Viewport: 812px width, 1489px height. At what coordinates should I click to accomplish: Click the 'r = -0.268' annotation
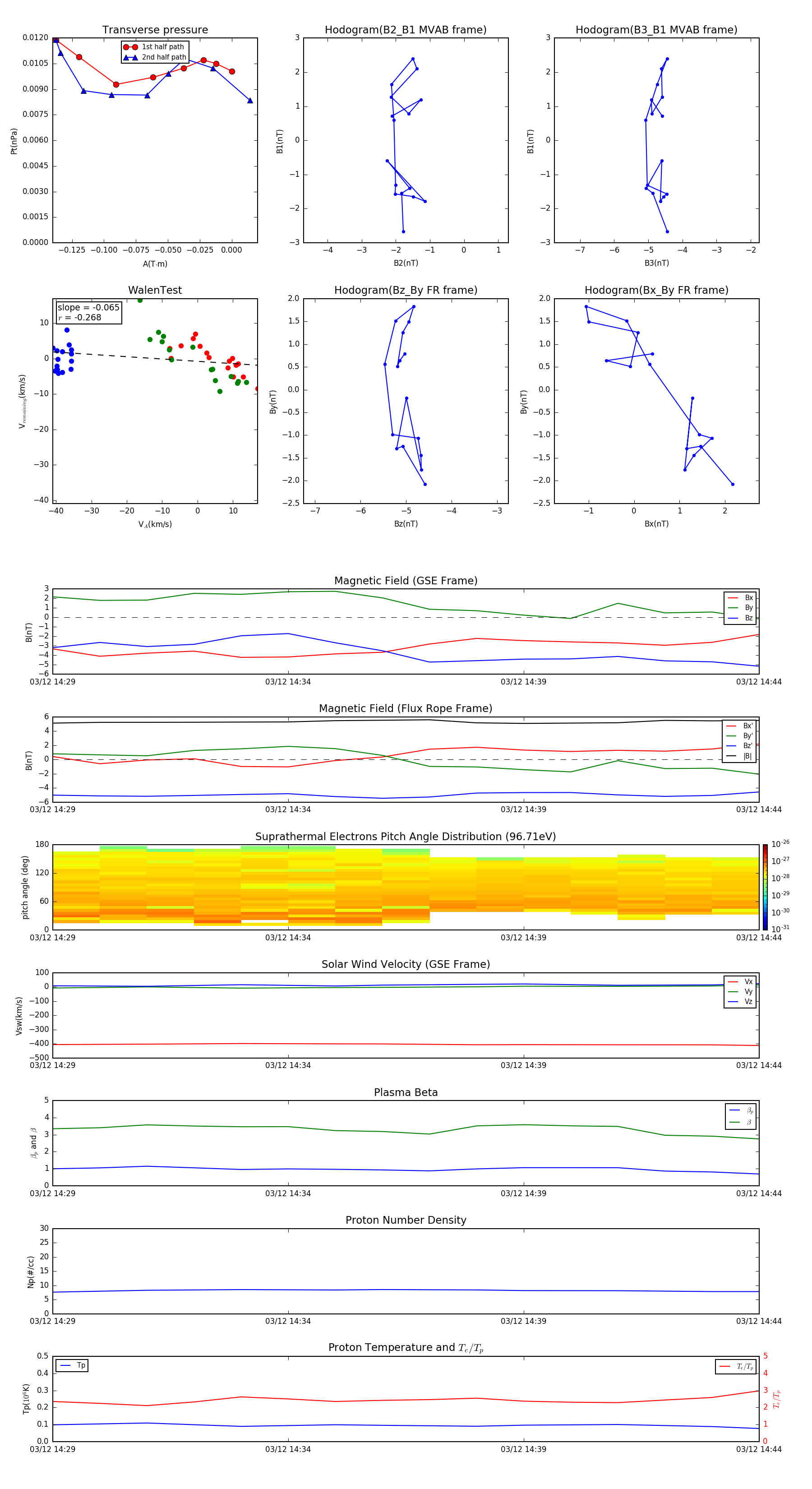[x=80, y=317]
